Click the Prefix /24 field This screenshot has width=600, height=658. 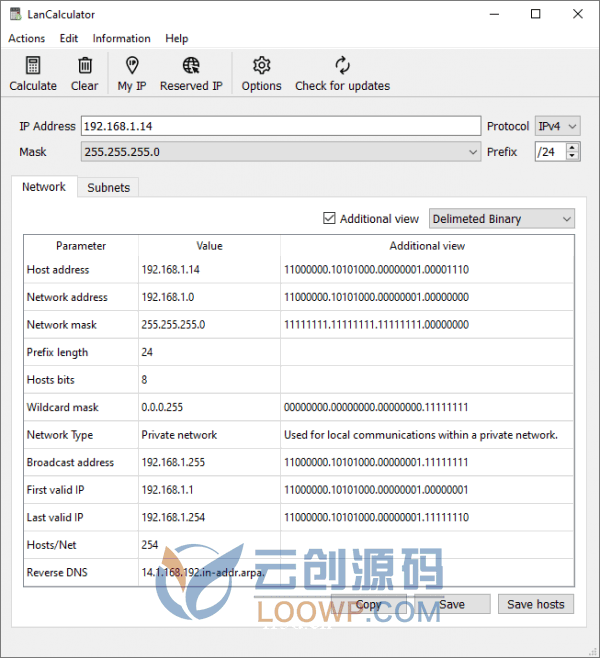pyautogui.click(x=550, y=152)
